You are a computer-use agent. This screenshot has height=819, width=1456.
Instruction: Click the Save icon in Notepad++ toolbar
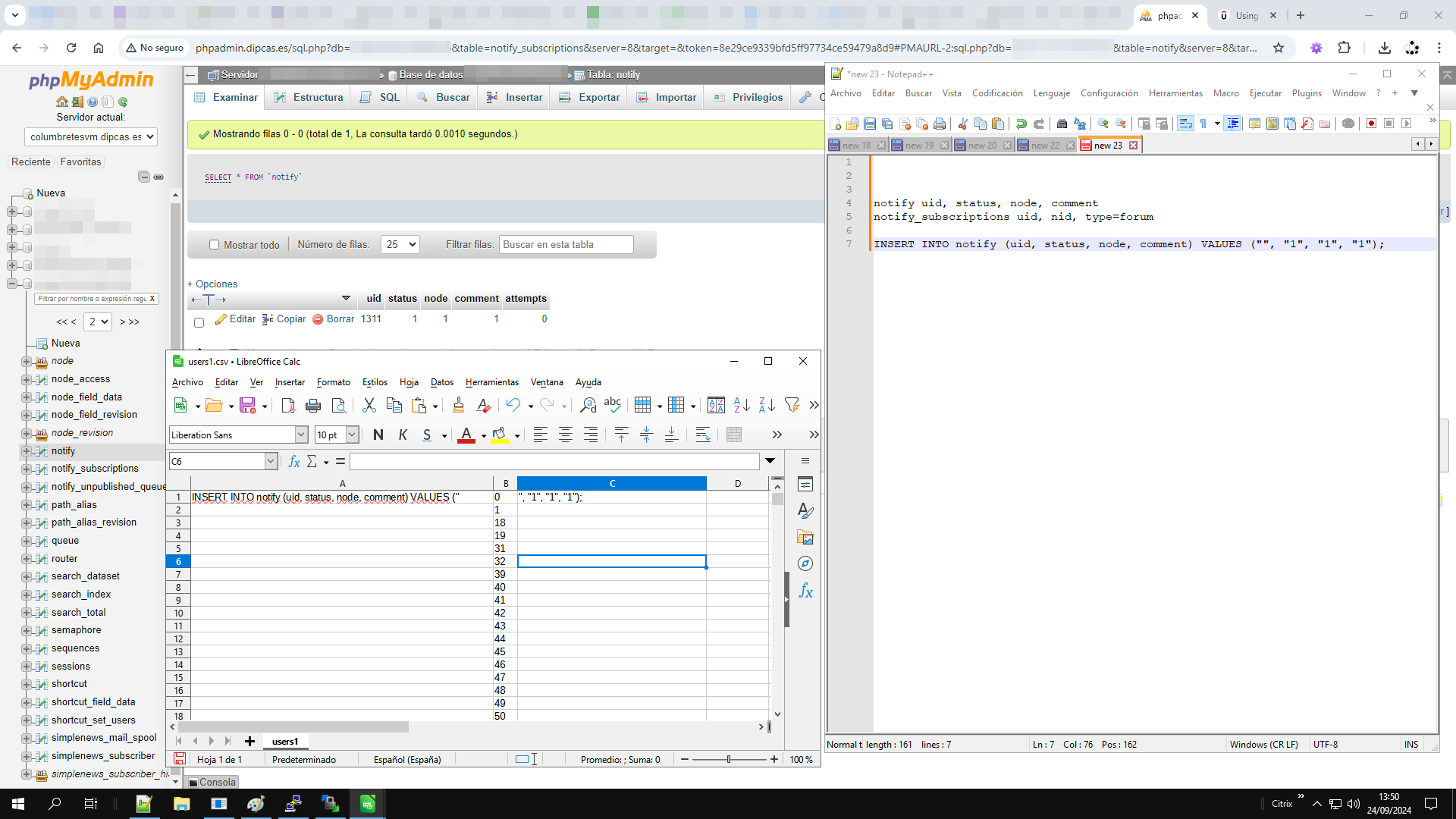coord(870,124)
